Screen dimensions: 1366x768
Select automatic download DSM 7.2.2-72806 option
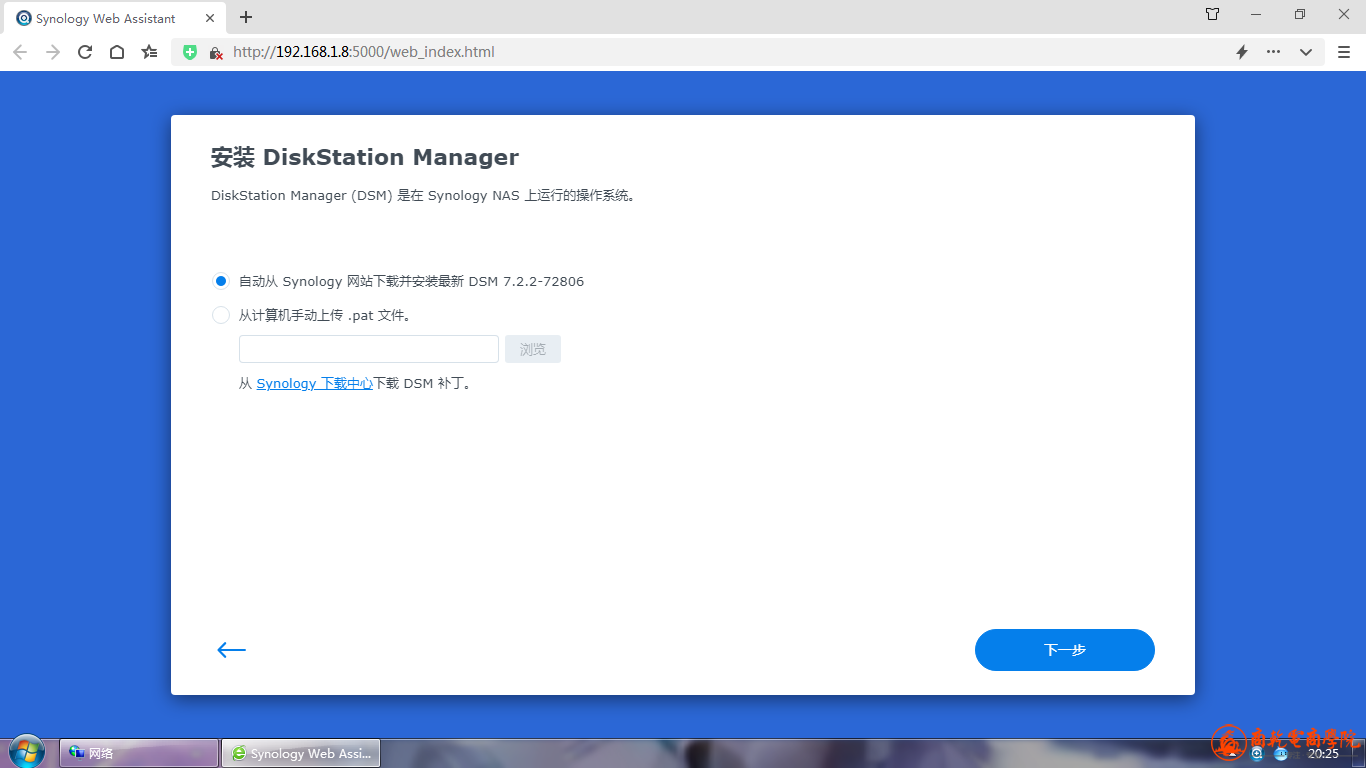[x=221, y=281]
